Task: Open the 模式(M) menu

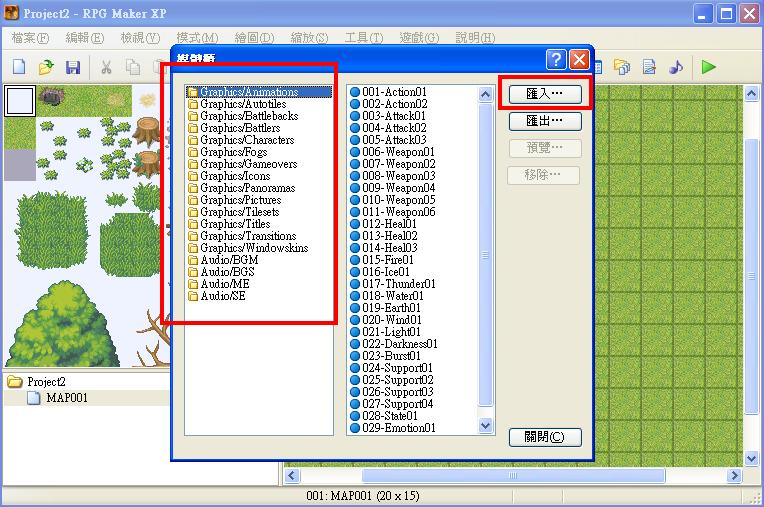Action: point(197,38)
